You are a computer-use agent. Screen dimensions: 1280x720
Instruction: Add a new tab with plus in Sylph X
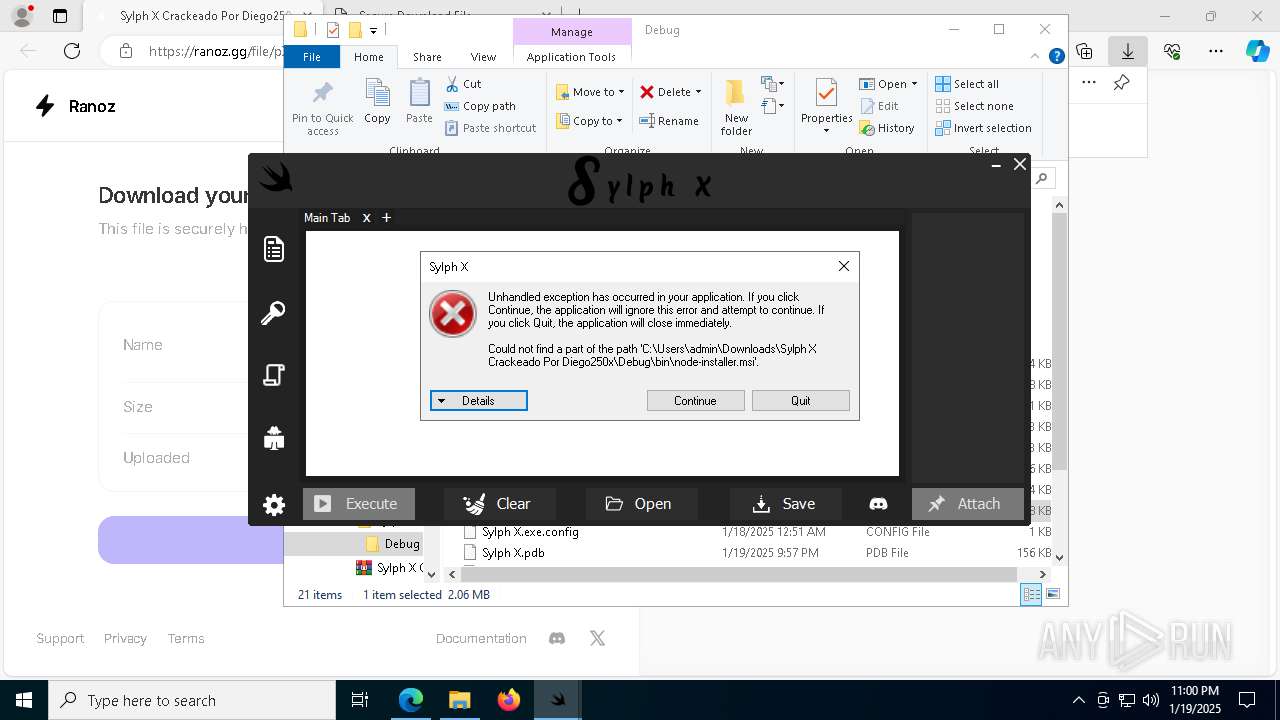coord(386,217)
